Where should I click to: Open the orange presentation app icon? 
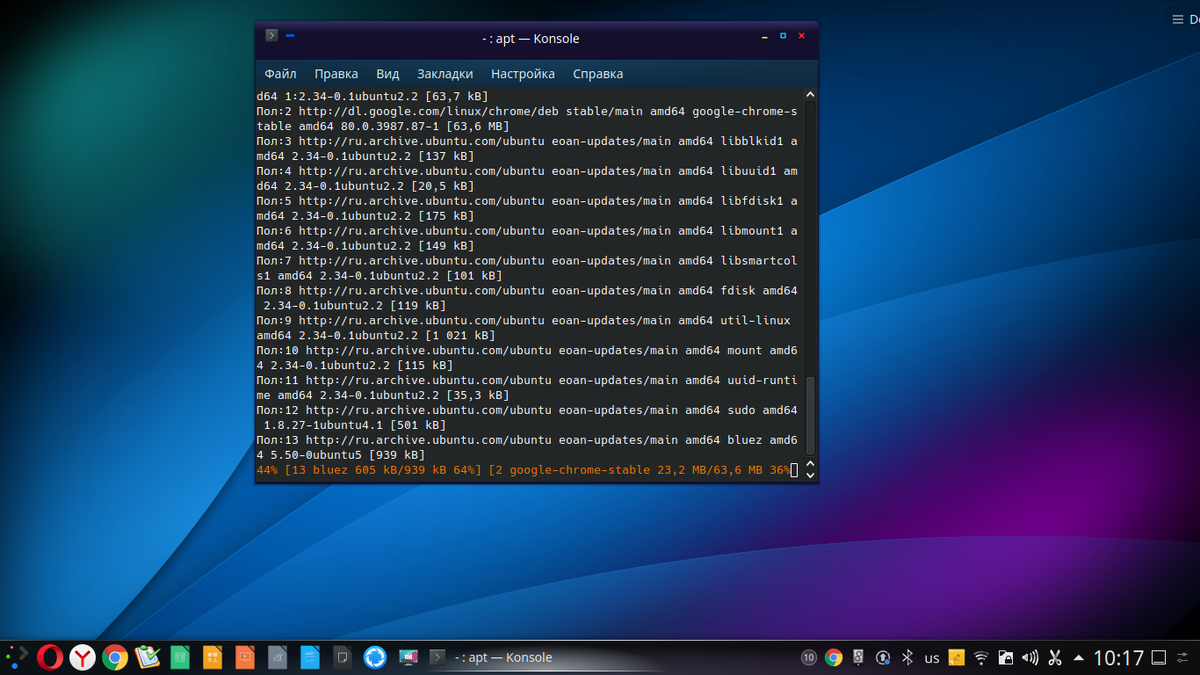click(244, 657)
